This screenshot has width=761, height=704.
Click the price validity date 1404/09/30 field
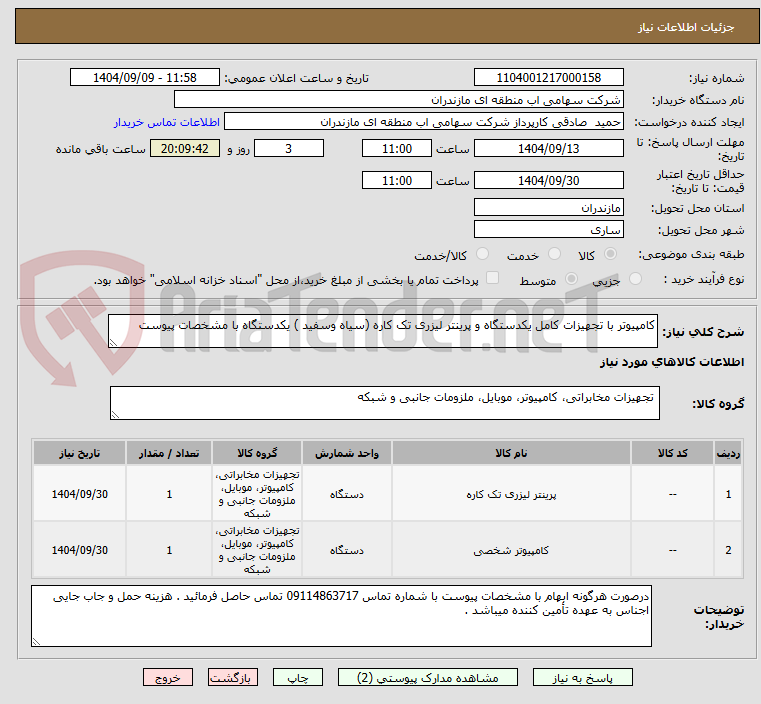pos(548,181)
